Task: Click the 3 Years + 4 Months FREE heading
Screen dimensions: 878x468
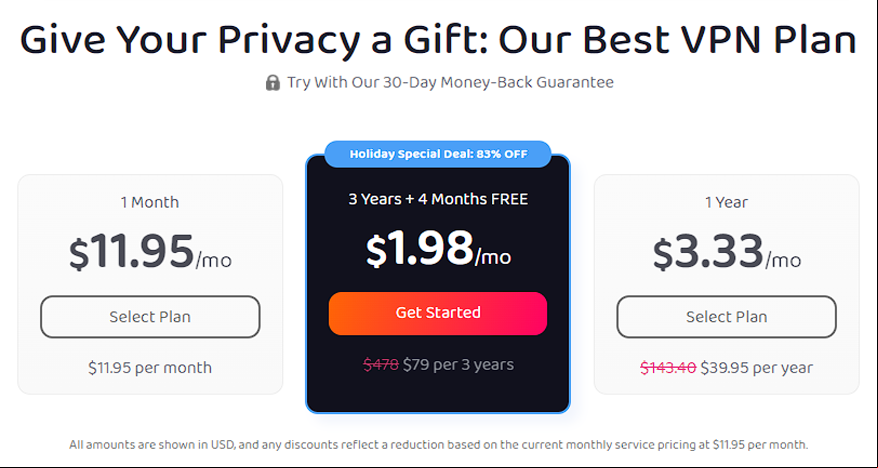Action: [438, 199]
